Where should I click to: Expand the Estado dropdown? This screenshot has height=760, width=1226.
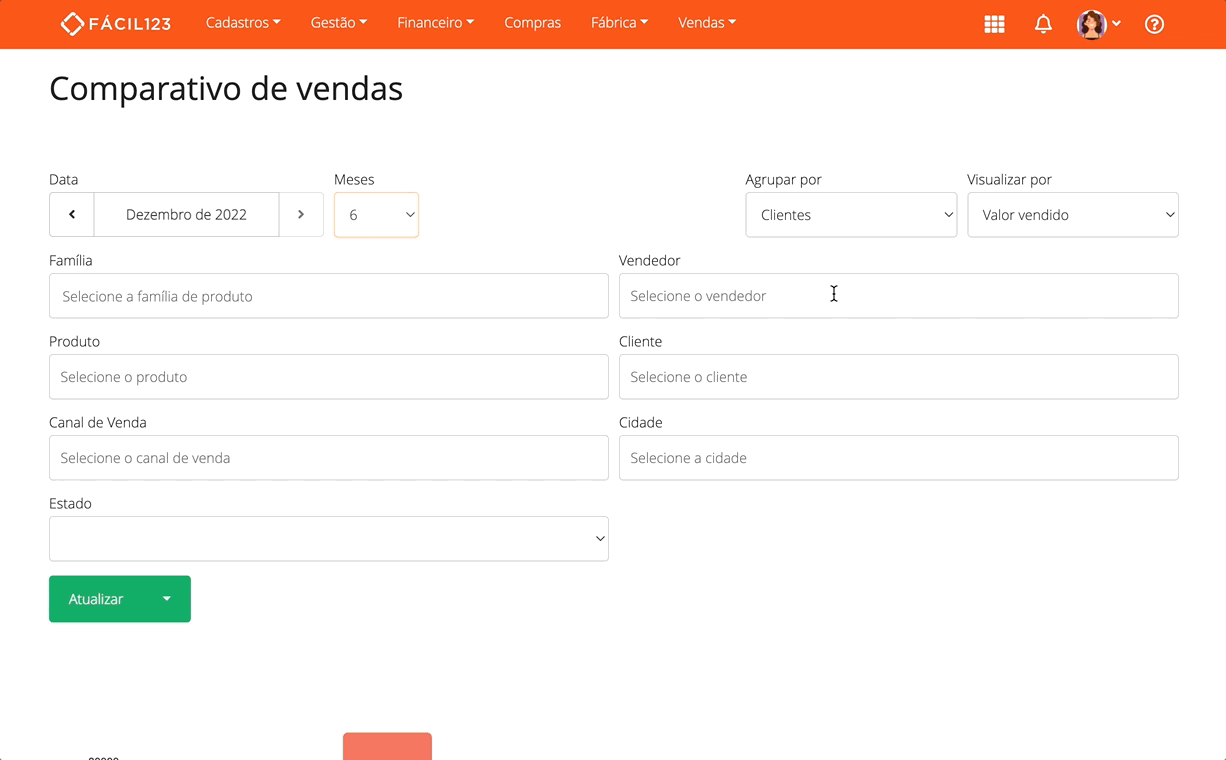coord(329,538)
